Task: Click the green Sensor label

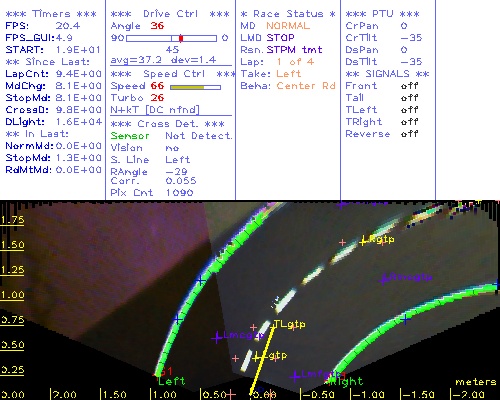Action: 130,136
